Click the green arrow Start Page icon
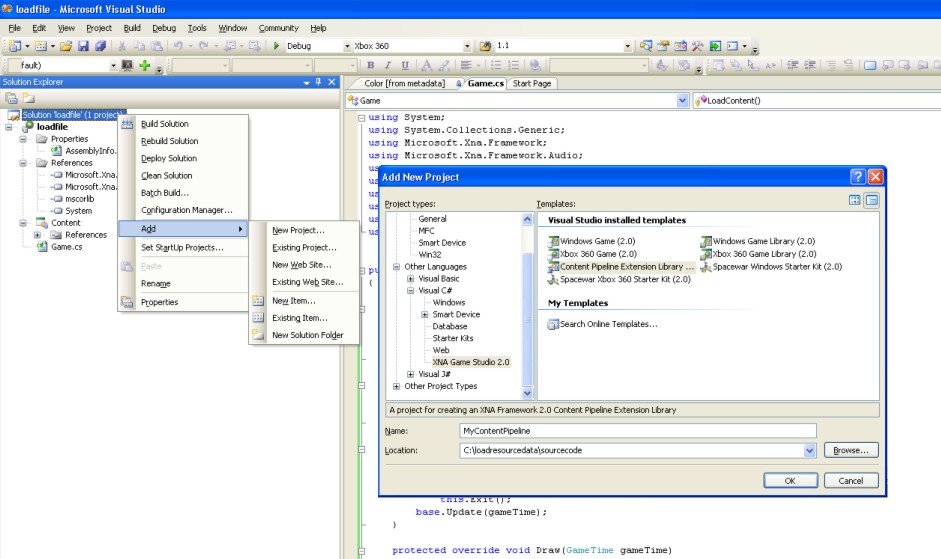941x559 pixels. pos(715,46)
